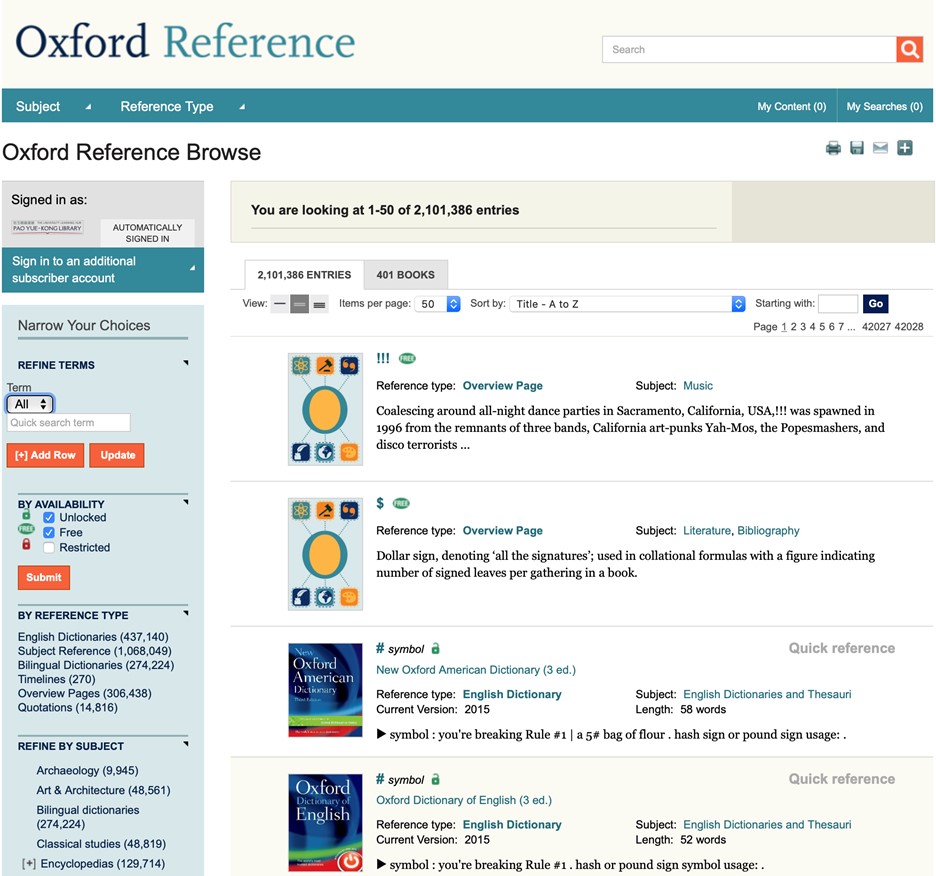Submit the availability filter

(x=44, y=577)
